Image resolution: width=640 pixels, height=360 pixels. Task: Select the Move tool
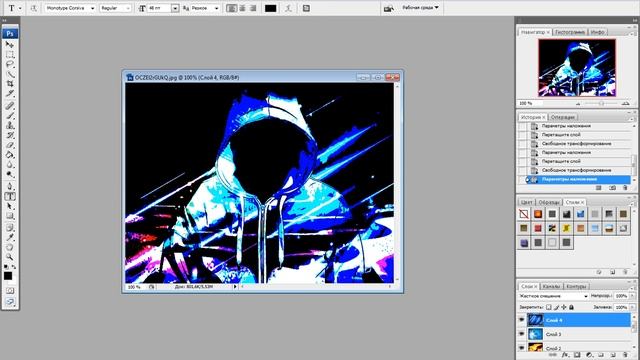10,44
